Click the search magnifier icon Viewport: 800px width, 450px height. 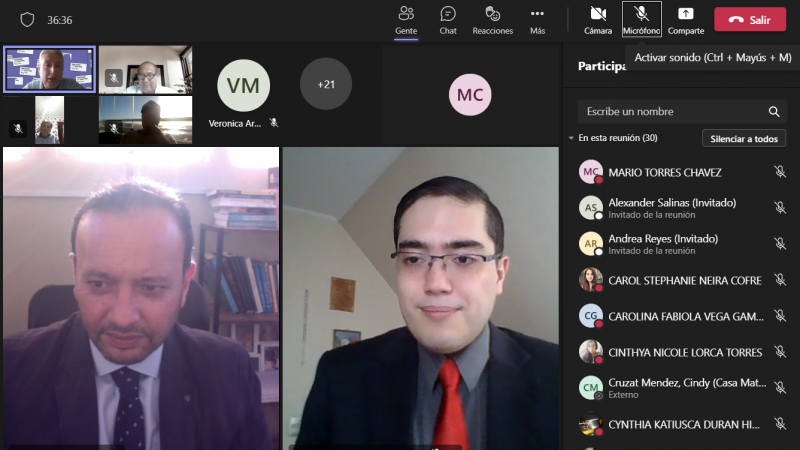coord(774,112)
